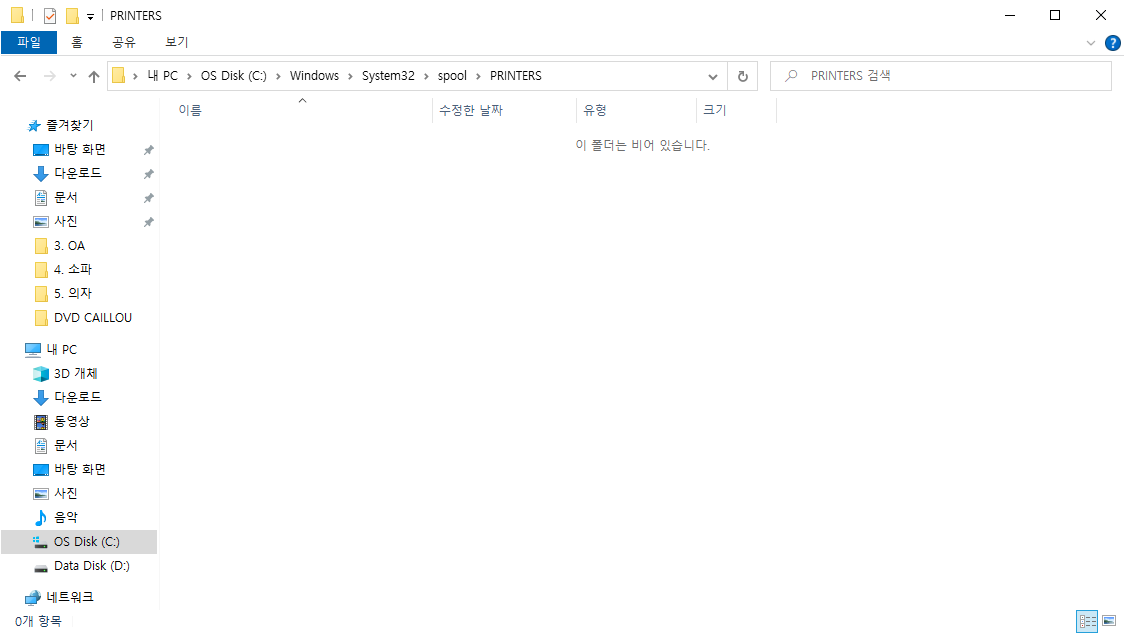This screenshot has width=1125, height=634.
Task: Expand the chevron after System32 in breadcrumb
Action: 426,76
